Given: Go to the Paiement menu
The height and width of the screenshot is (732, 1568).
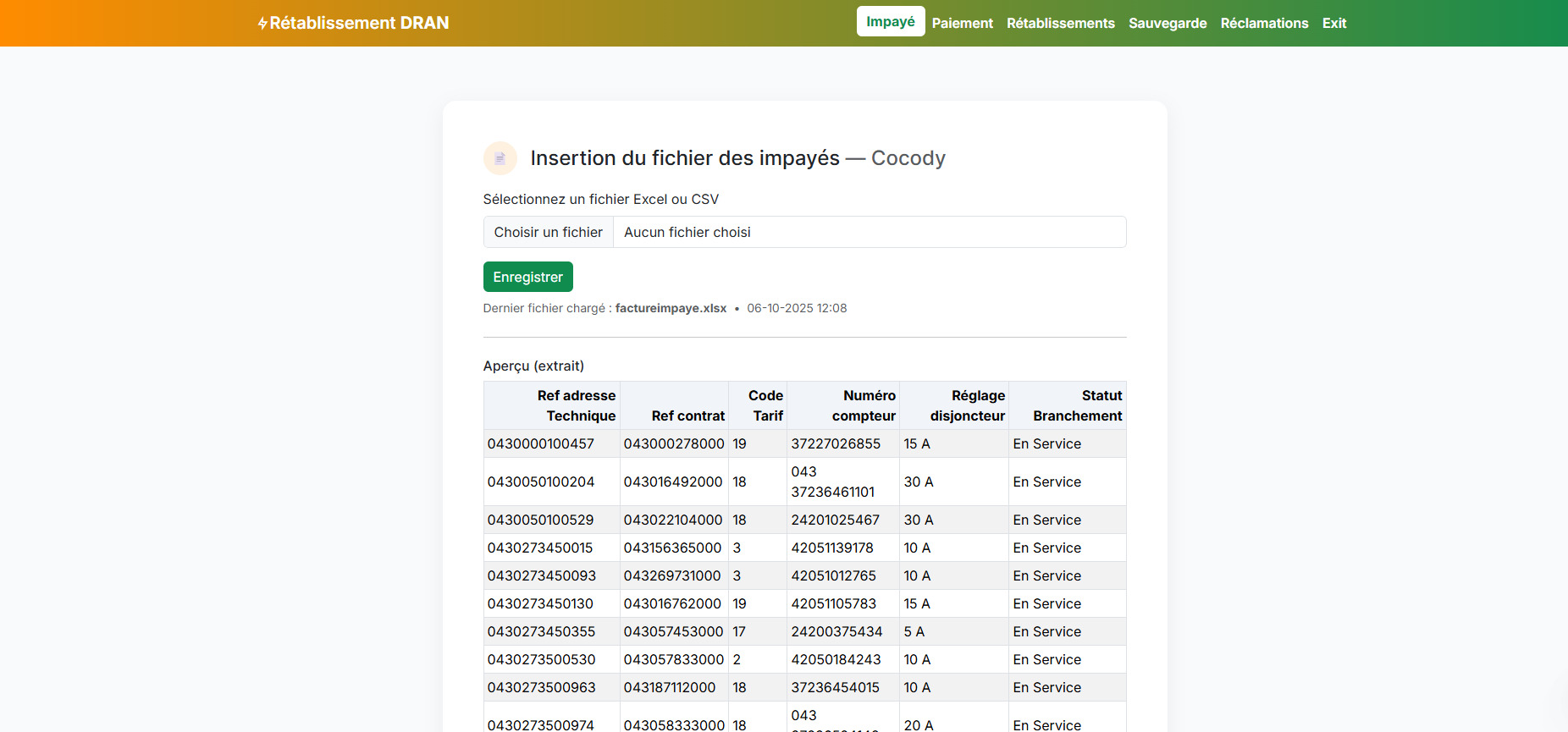Looking at the screenshot, I should coord(962,24).
